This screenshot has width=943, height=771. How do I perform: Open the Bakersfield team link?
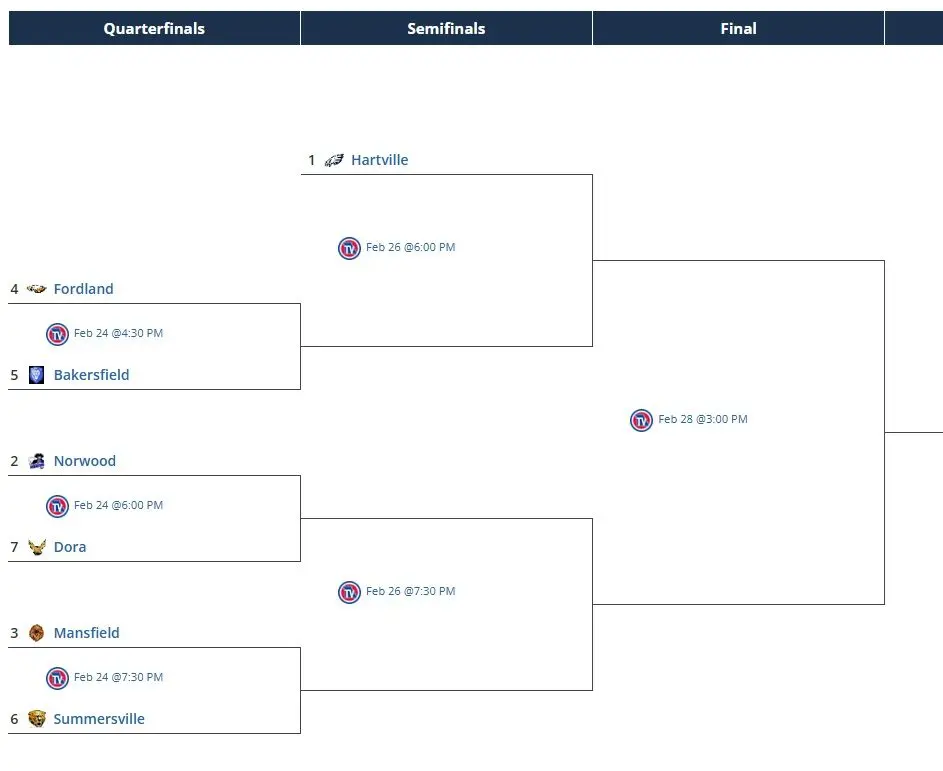91,375
